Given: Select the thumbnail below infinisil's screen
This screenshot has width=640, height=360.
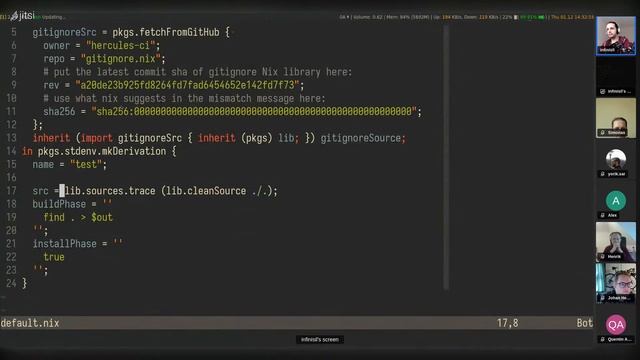Looking at the screenshot, I should click(616, 118).
